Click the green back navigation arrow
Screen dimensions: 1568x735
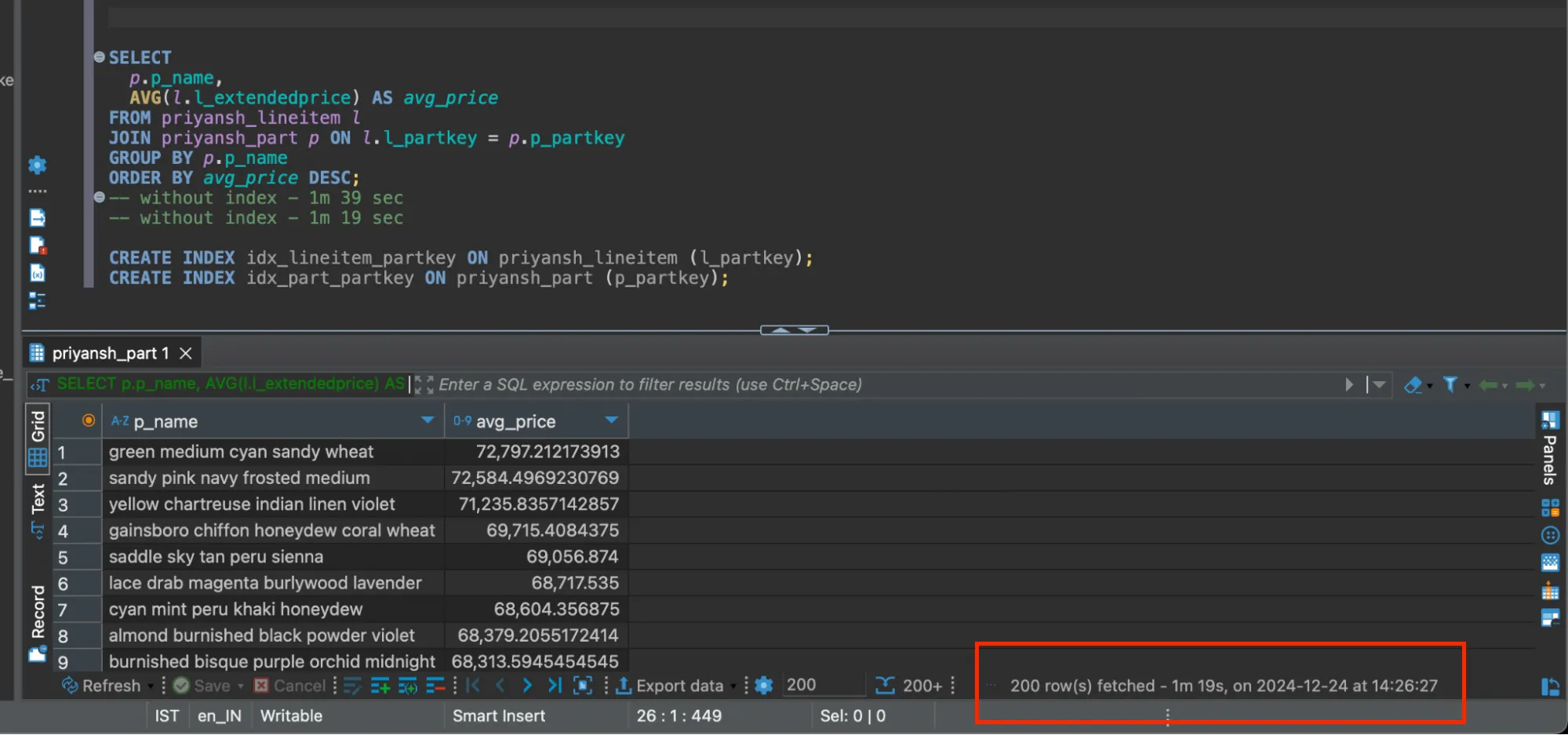point(1488,385)
